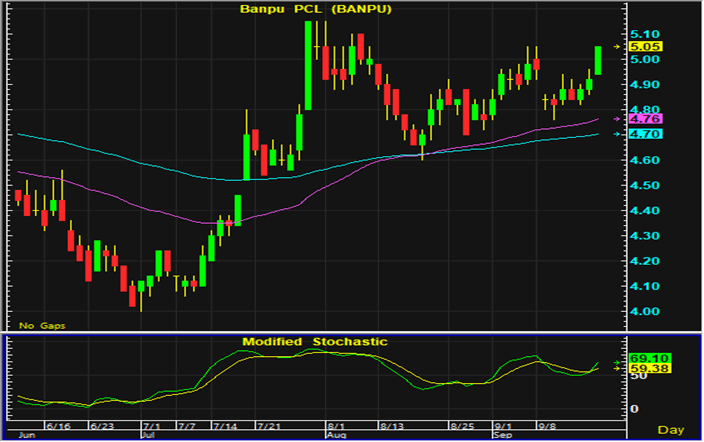The image size is (704, 442).
Task: Click the 5.10 price level on axis
Action: [x=643, y=34]
